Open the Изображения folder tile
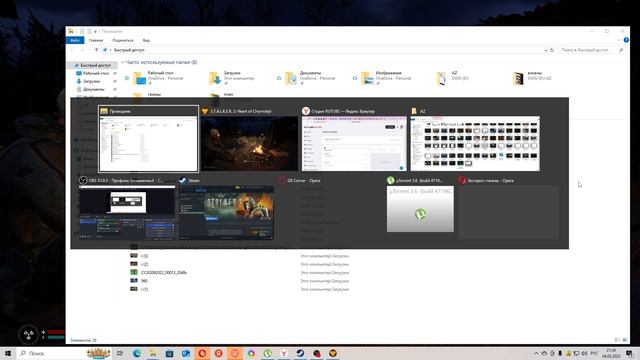 tap(386, 78)
